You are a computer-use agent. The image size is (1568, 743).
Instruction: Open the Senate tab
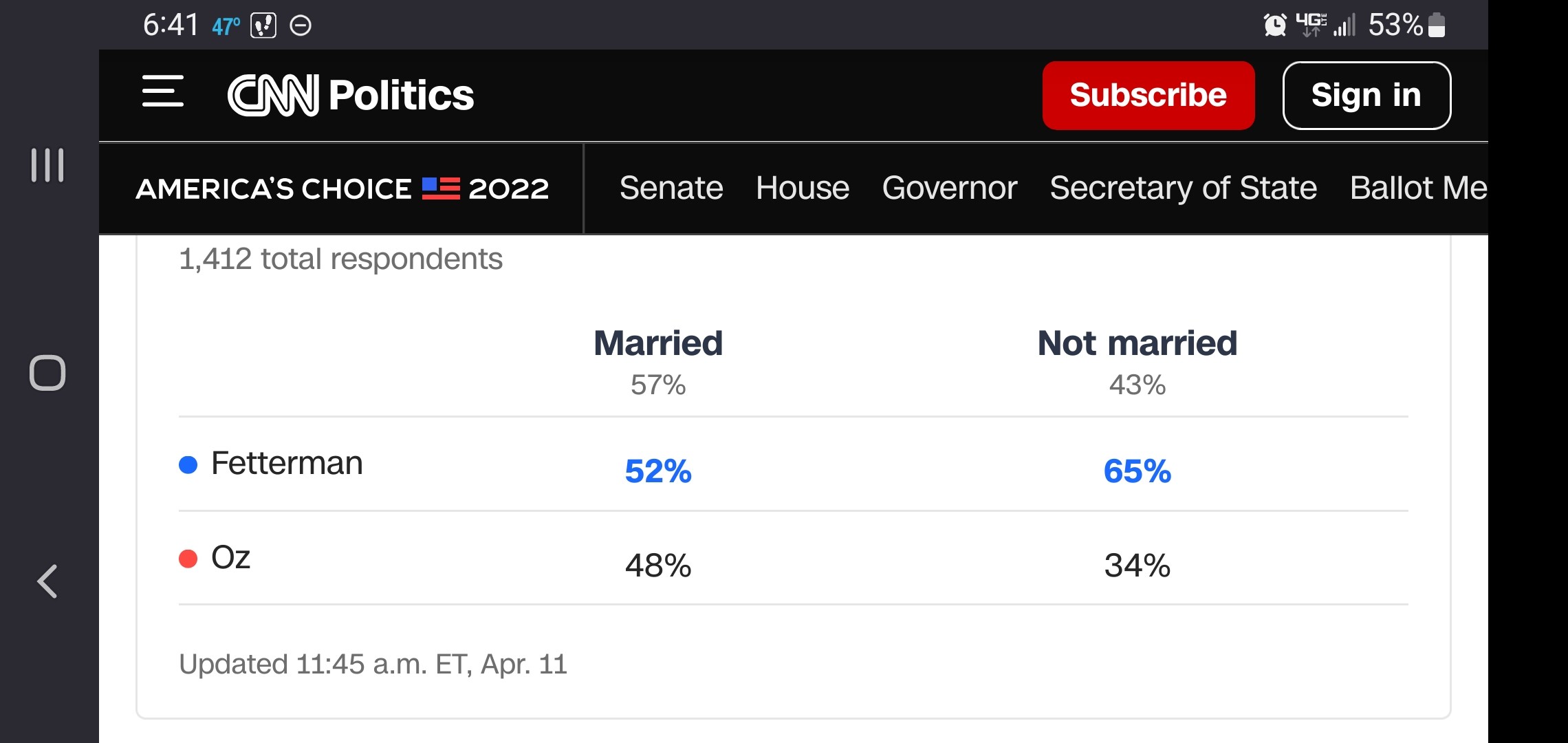[671, 188]
